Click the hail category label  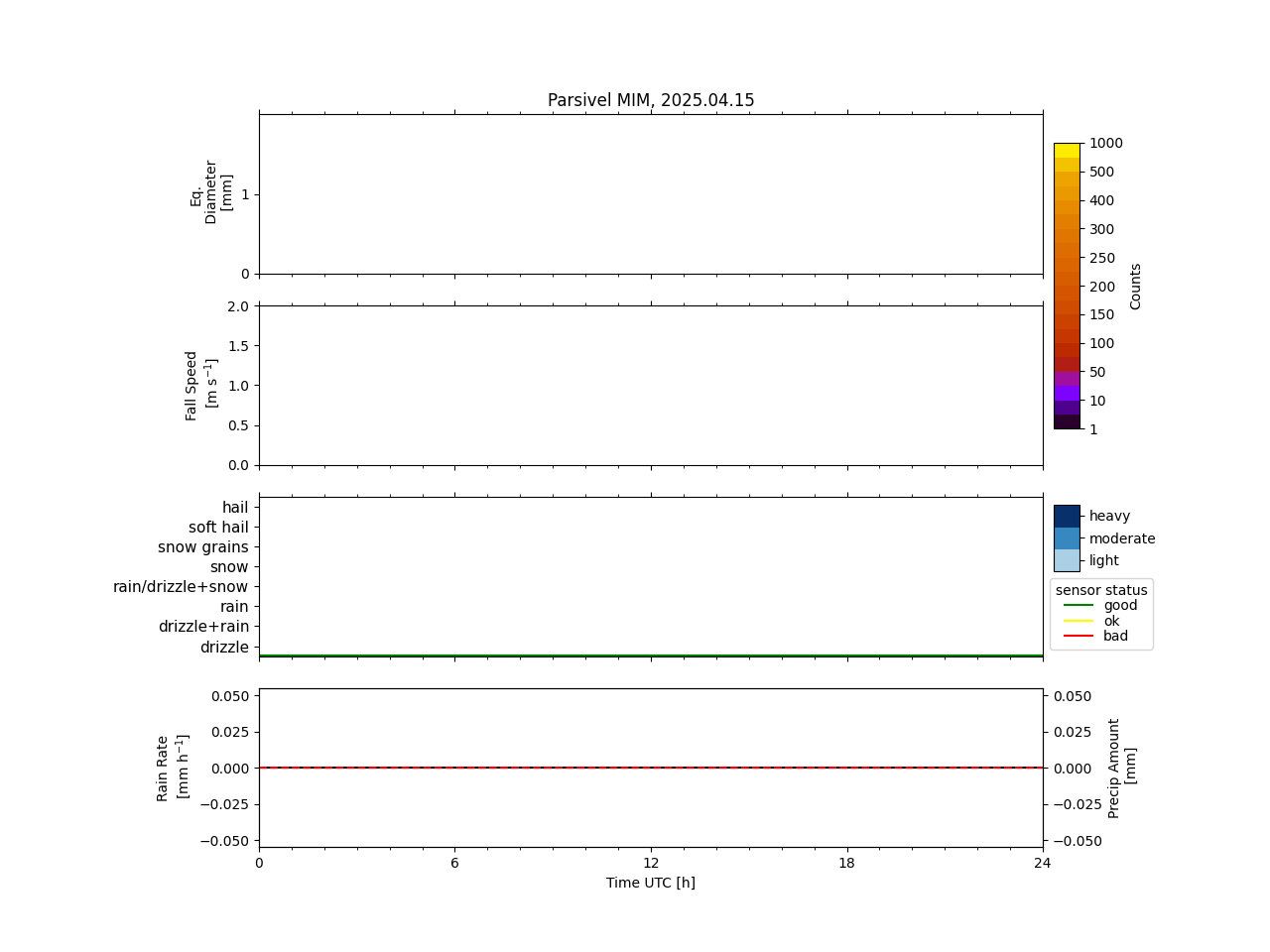235,508
